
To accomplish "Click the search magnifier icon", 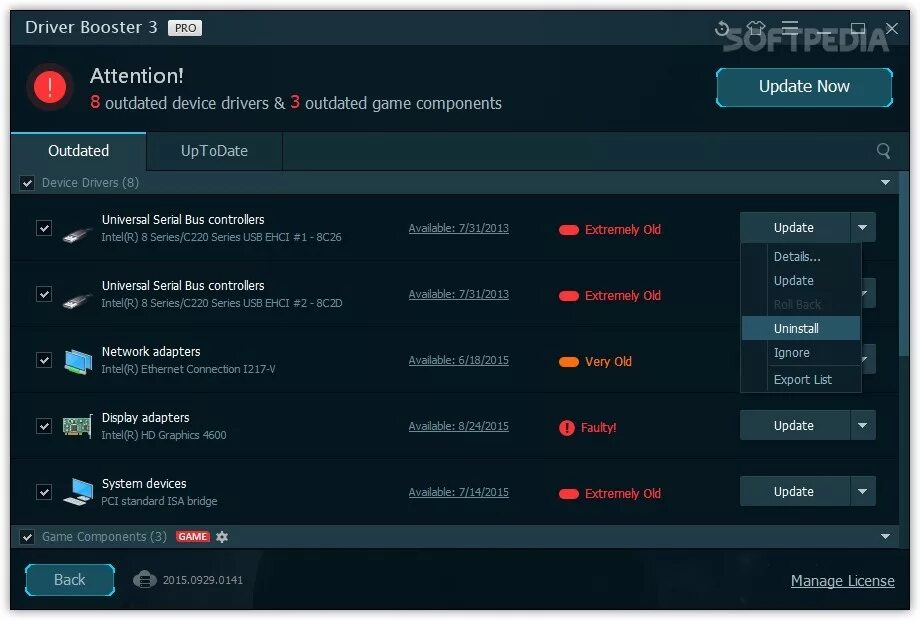I will point(883,151).
